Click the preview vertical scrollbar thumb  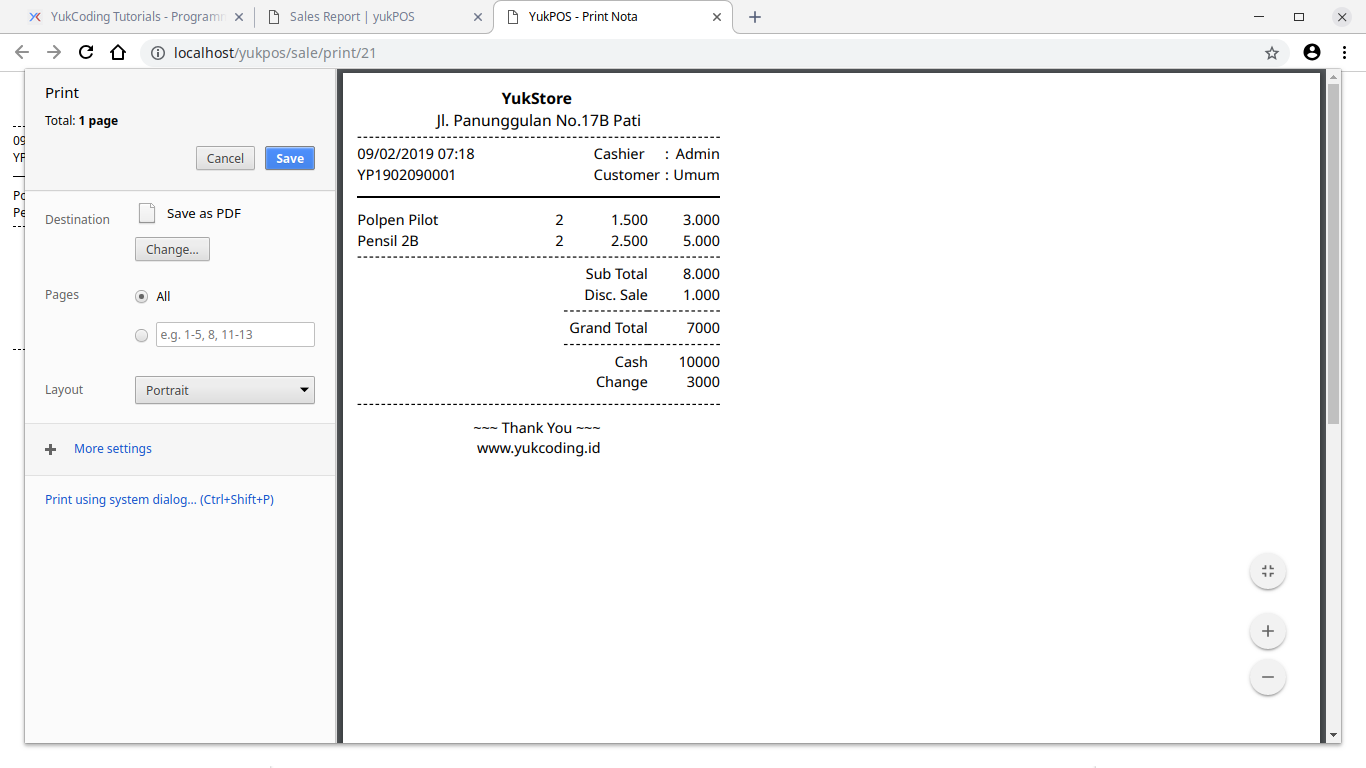[1333, 254]
